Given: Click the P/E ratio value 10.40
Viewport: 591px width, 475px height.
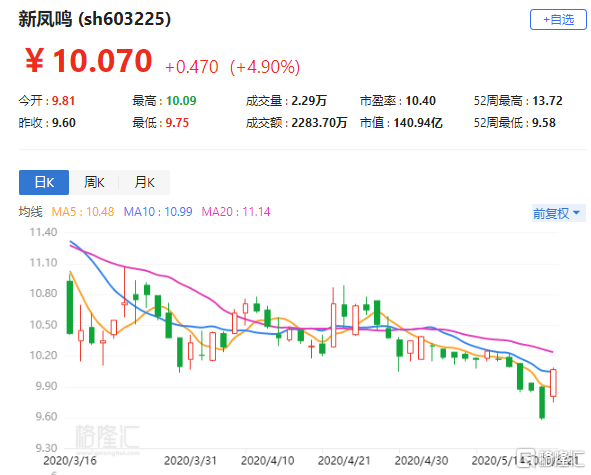Looking at the screenshot, I should pyautogui.click(x=421, y=101).
